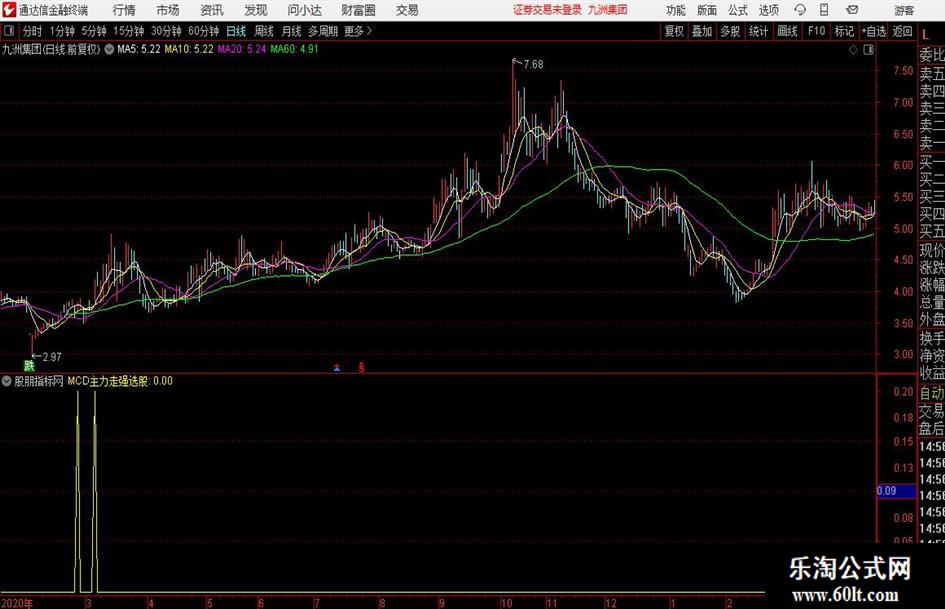Switch to 5分钟 period
The width and height of the screenshot is (945, 609).
coord(94,31)
